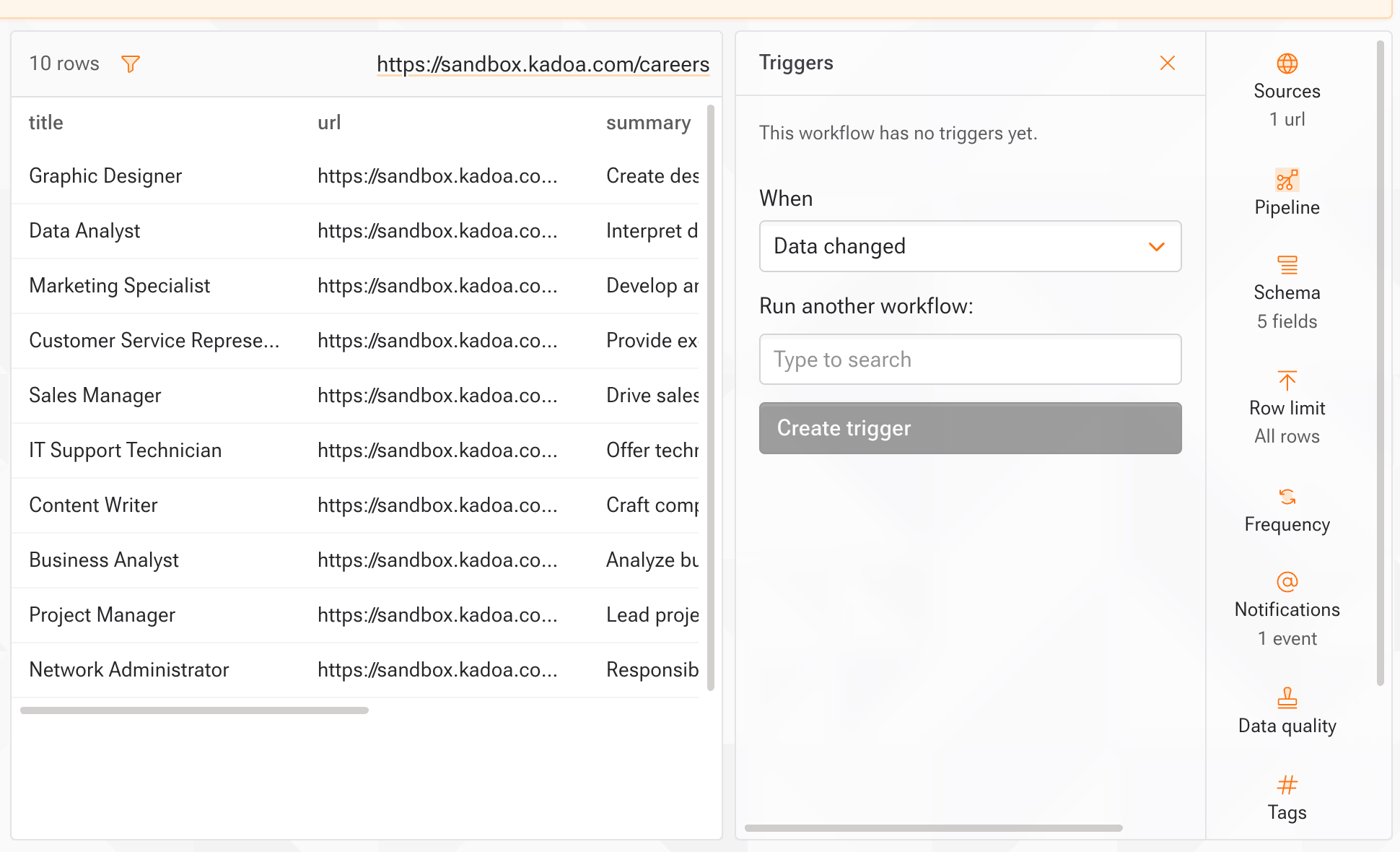Select the IT Support Technician cell
This screenshot has width=1400, height=852.
(125, 451)
